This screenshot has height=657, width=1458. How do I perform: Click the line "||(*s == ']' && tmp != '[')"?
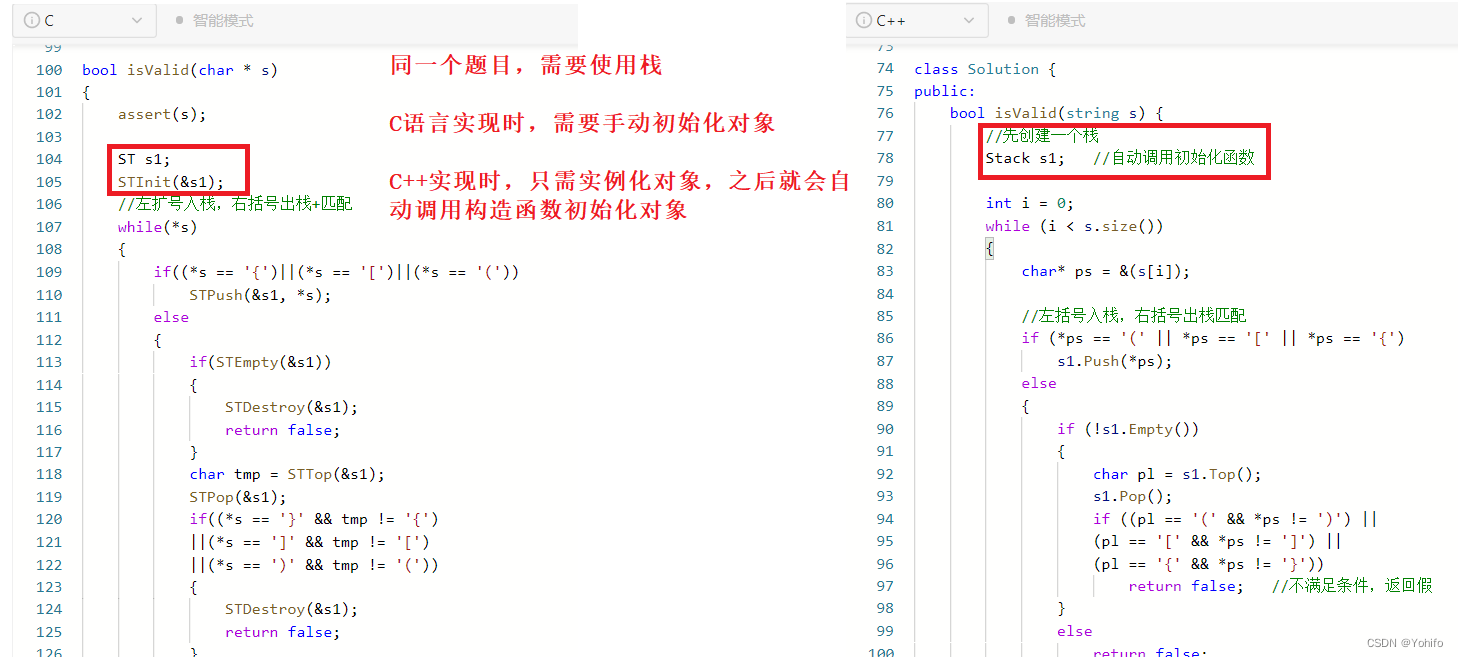point(309,542)
